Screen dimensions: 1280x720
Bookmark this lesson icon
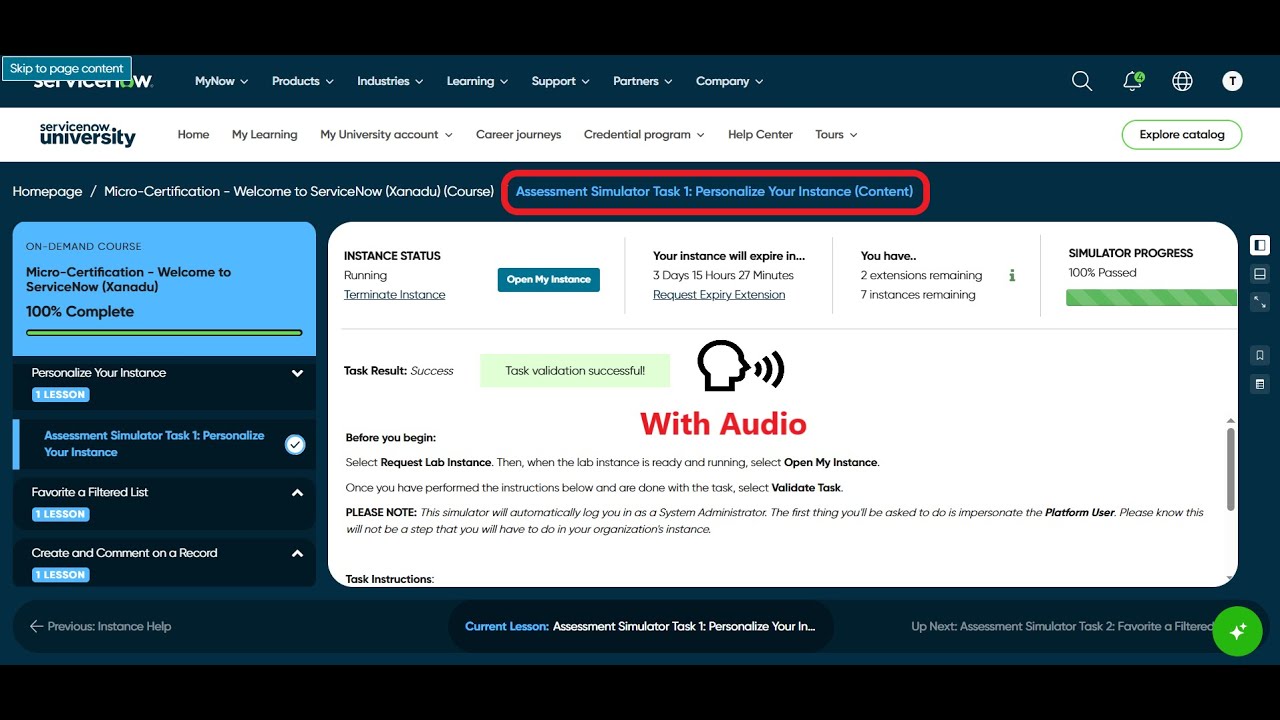coord(1260,355)
